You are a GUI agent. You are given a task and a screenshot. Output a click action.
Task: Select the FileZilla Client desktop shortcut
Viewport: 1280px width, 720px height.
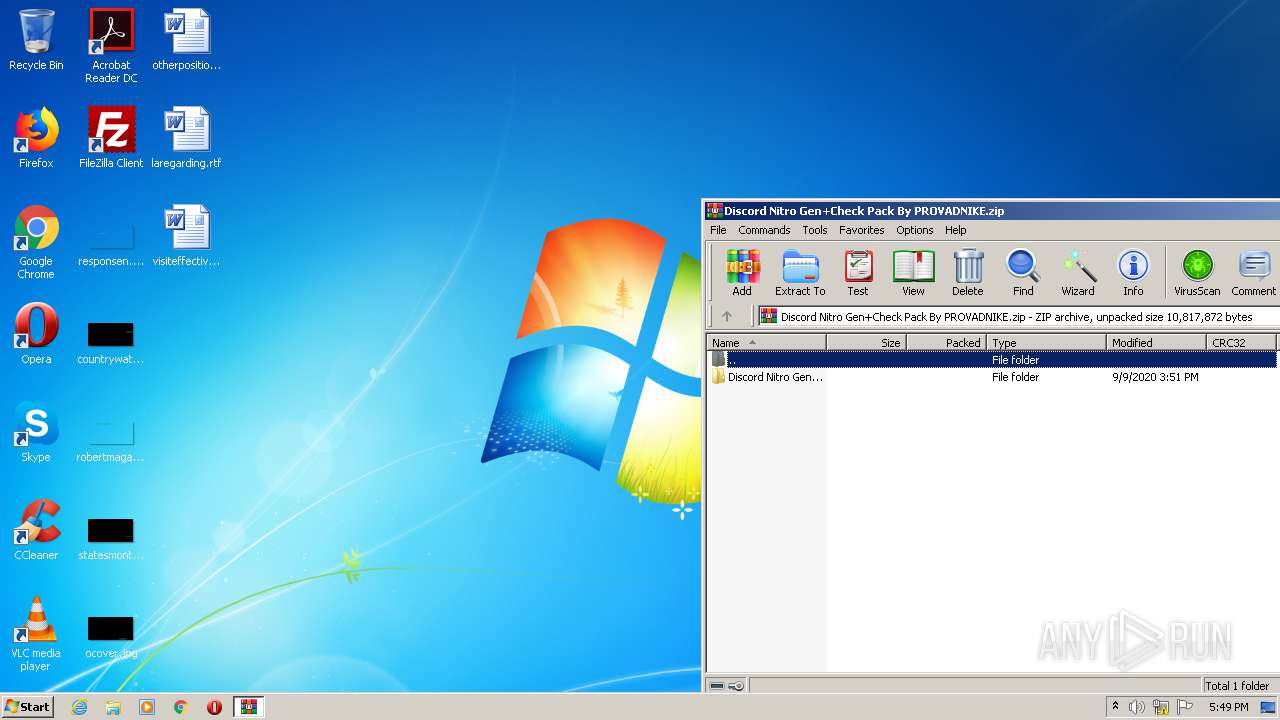click(x=111, y=138)
